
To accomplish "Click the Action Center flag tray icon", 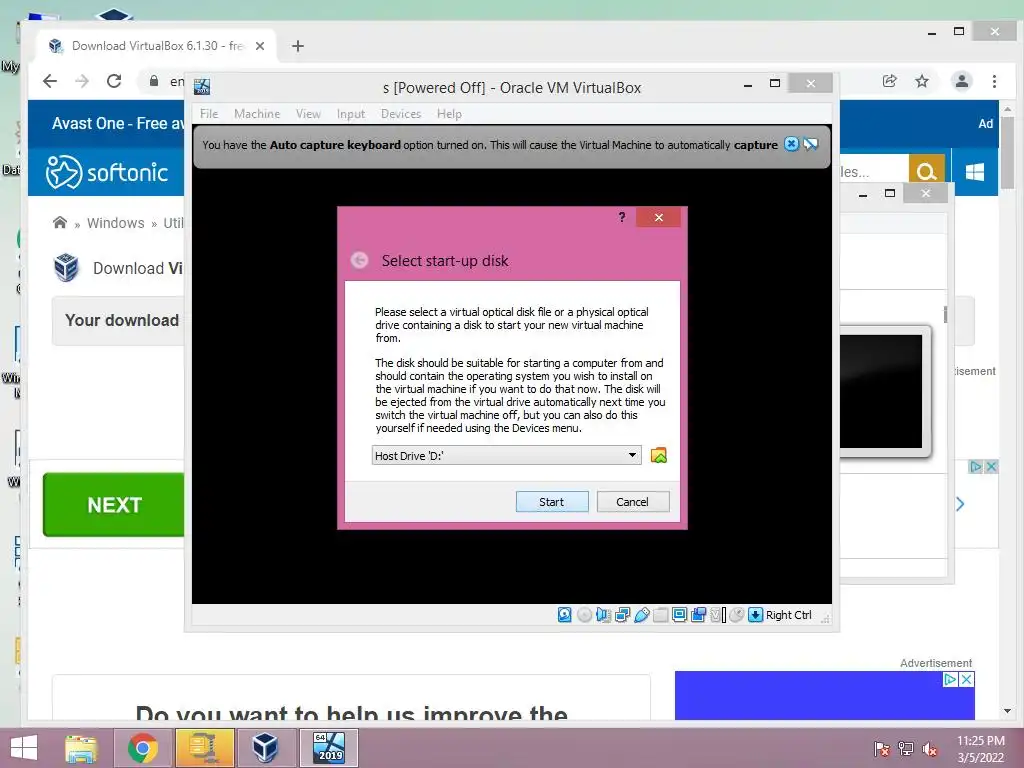I will click(x=882, y=749).
